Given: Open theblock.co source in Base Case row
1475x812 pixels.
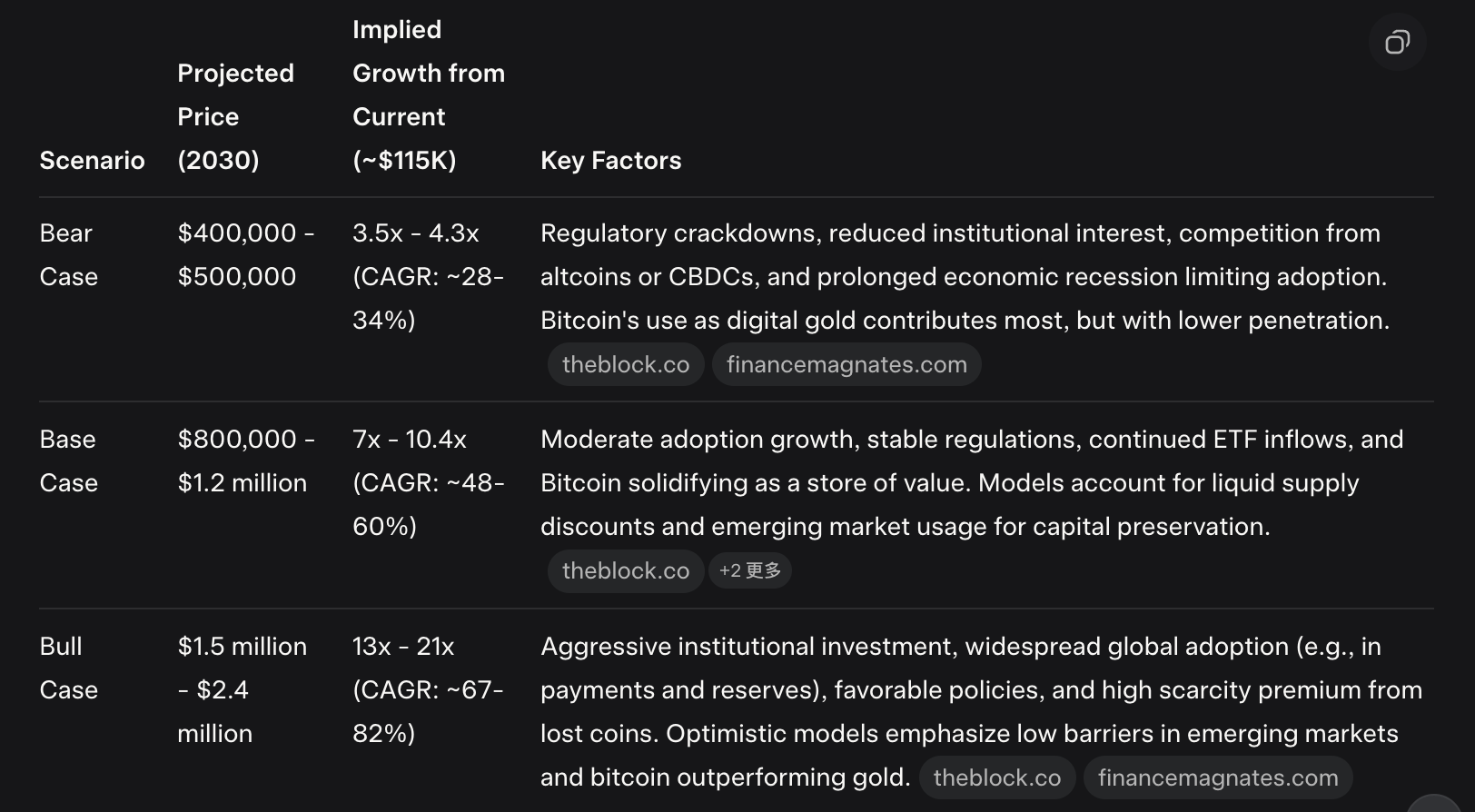Looking at the screenshot, I should coord(626,570).
